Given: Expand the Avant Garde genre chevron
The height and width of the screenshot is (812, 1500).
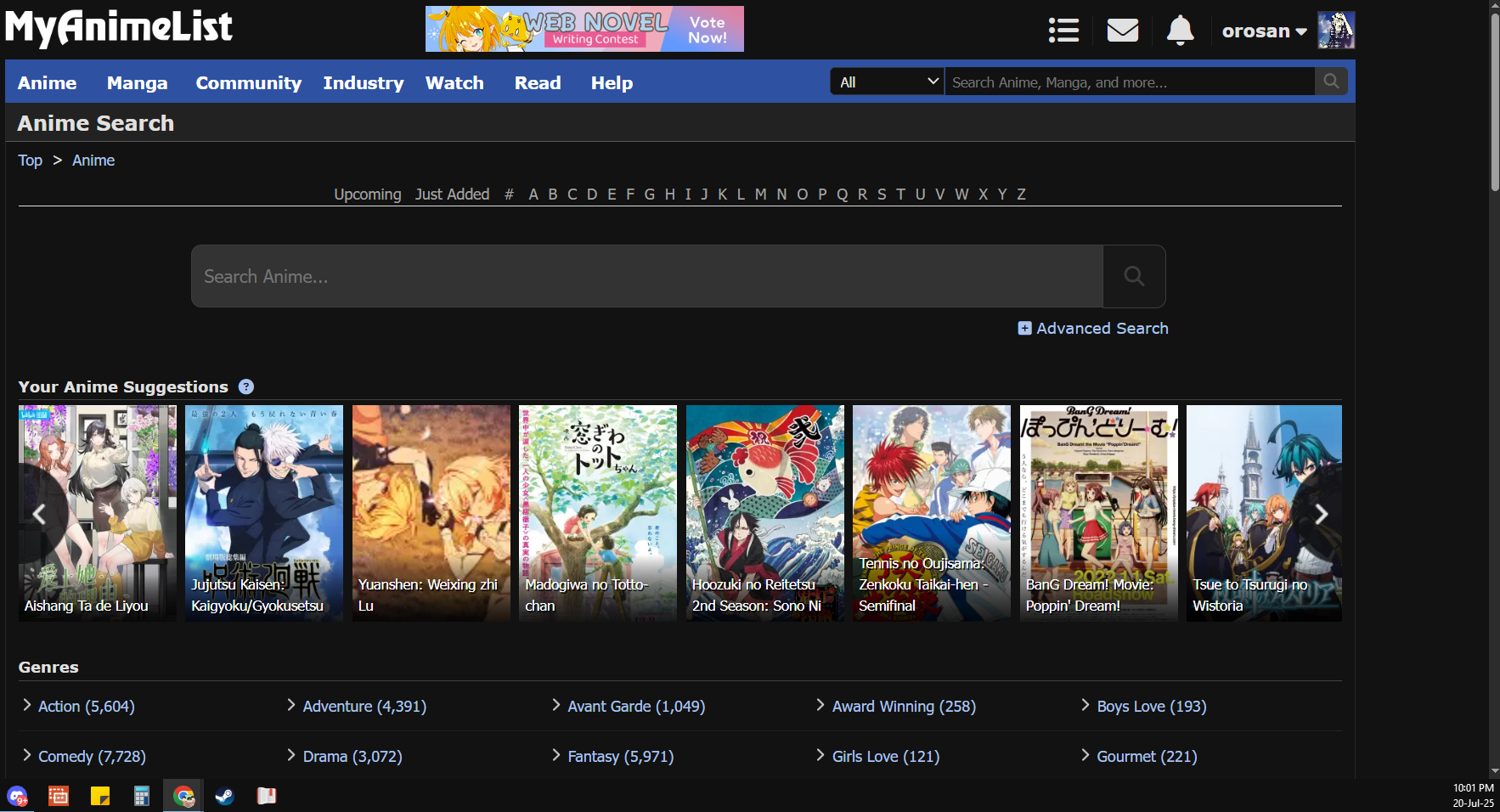Looking at the screenshot, I should [x=556, y=705].
